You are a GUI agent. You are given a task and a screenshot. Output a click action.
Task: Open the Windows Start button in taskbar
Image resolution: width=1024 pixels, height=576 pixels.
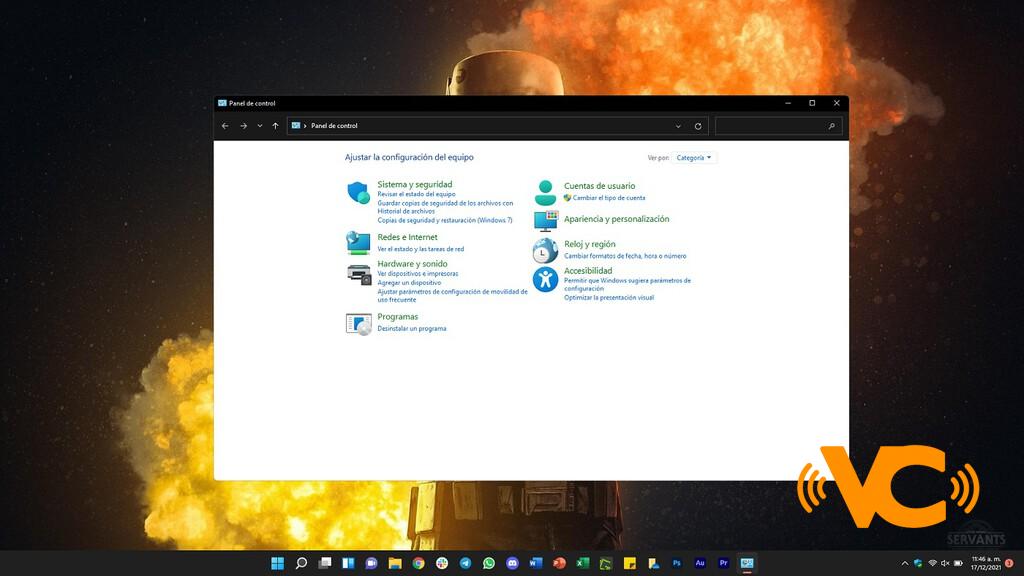277,563
